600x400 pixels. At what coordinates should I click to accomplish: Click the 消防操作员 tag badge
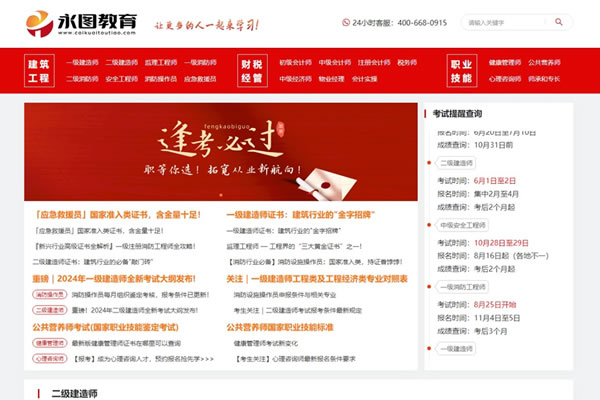point(50,295)
